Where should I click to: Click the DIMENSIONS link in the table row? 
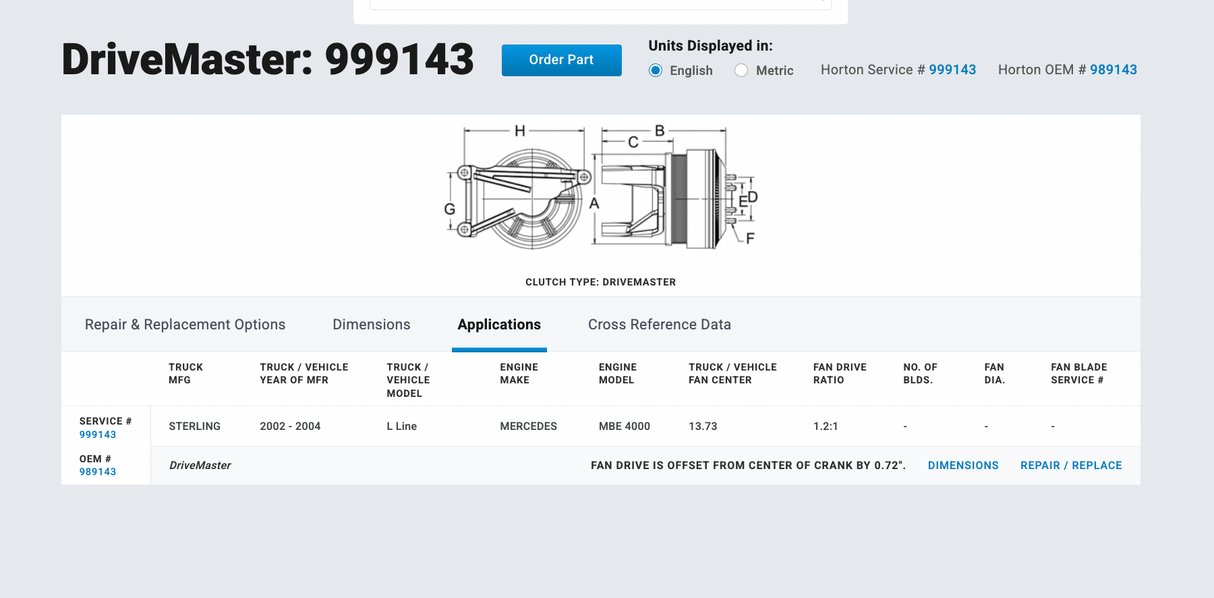(963, 465)
